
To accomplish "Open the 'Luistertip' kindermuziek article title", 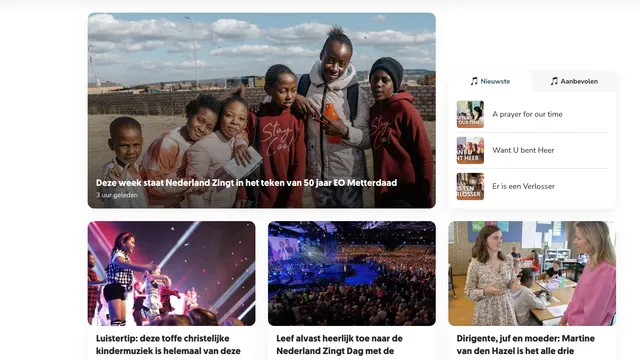I will tap(168, 344).
